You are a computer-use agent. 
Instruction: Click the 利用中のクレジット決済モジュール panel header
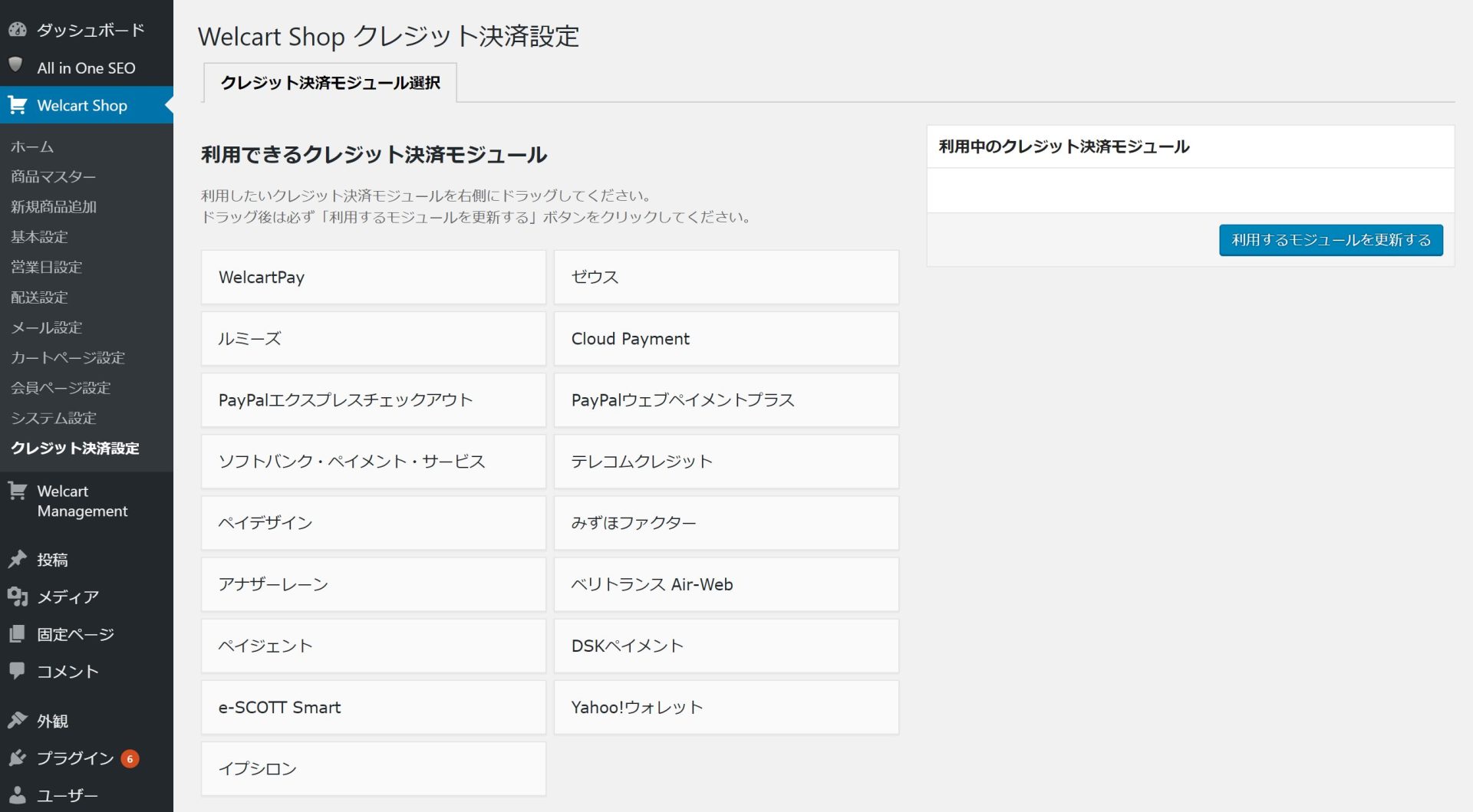point(1191,146)
